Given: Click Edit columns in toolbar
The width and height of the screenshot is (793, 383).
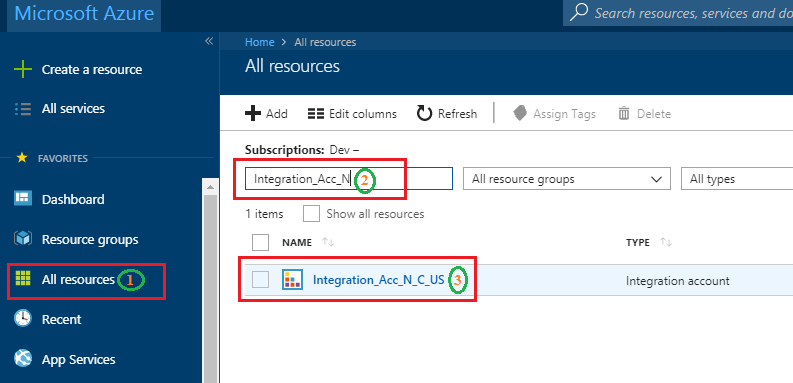Looking at the screenshot, I should click(x=352, y=114).
